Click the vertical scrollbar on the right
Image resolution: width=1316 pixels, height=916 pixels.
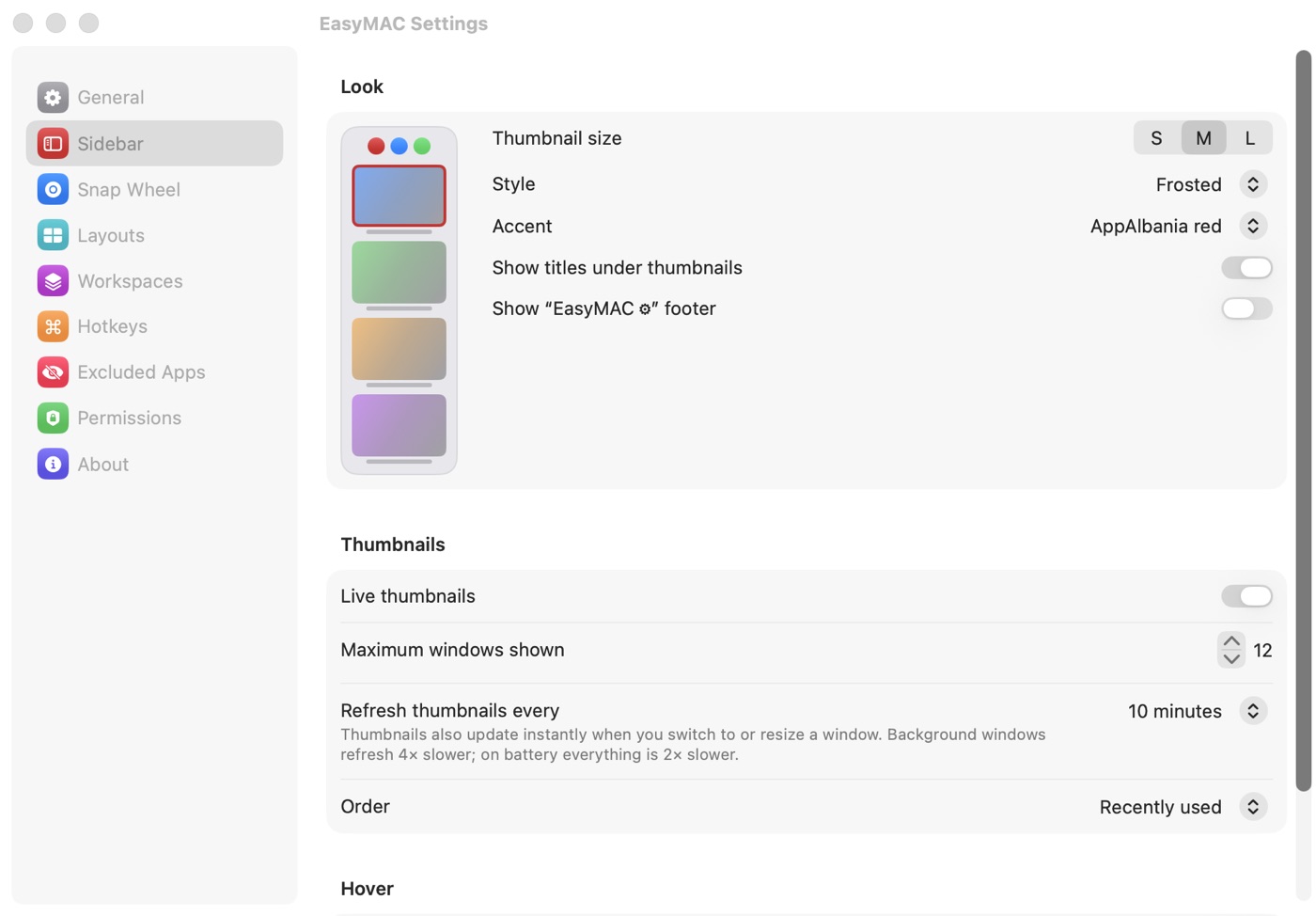[x=1303, y=421]
